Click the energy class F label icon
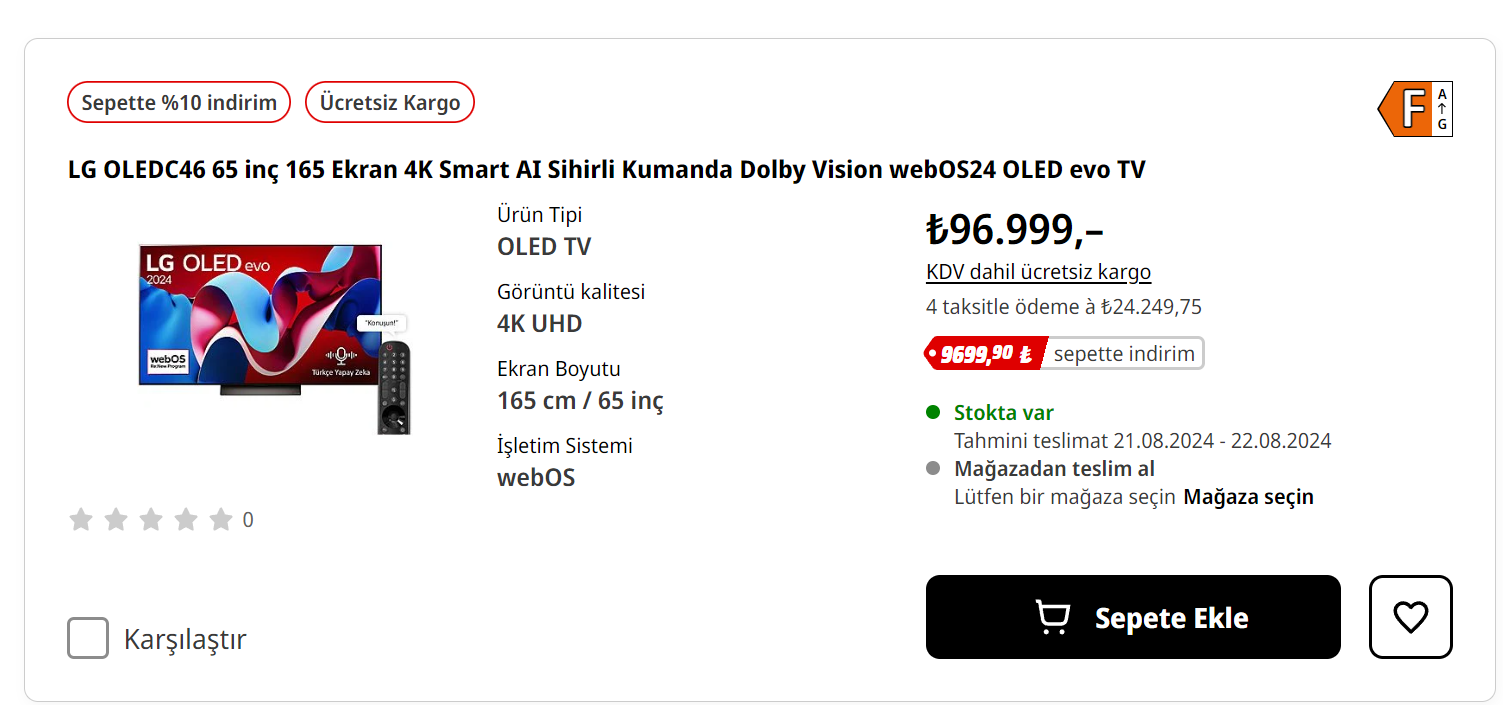Image resolution: width=1503 pixels, height=705 pixels. pos(1414,109)
